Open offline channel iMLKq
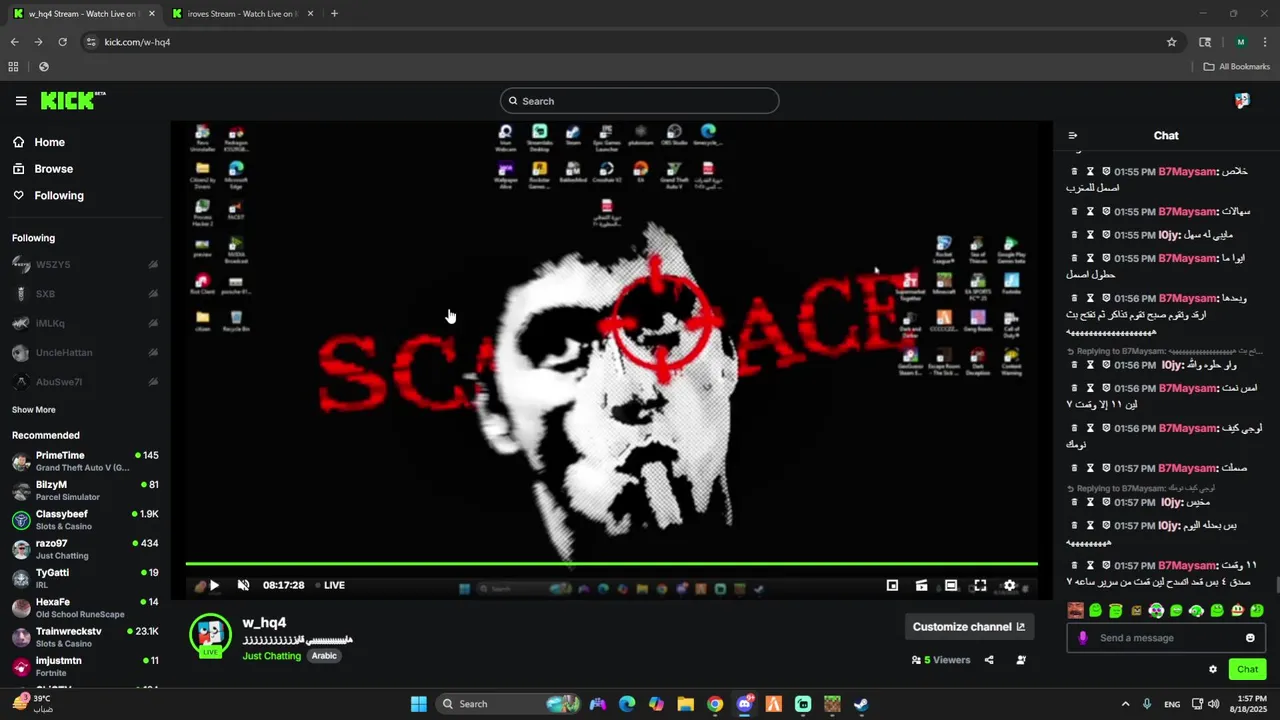 (85, 323)
